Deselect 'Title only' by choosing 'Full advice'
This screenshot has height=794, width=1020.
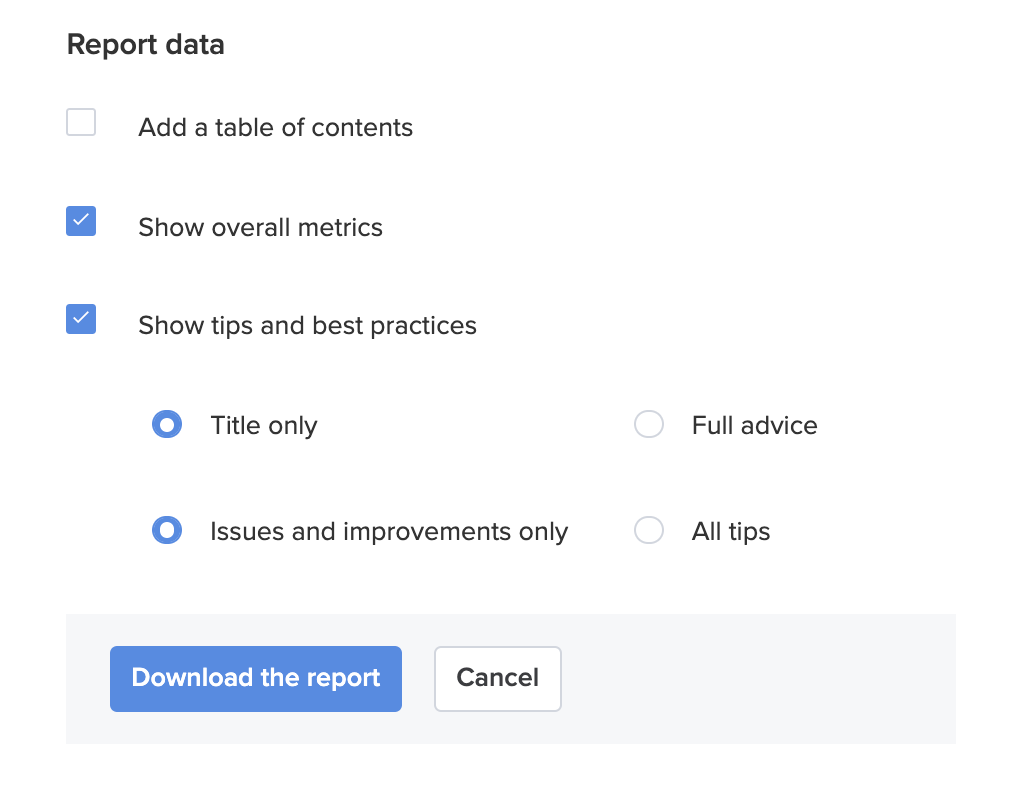click(x=649, y=424)
